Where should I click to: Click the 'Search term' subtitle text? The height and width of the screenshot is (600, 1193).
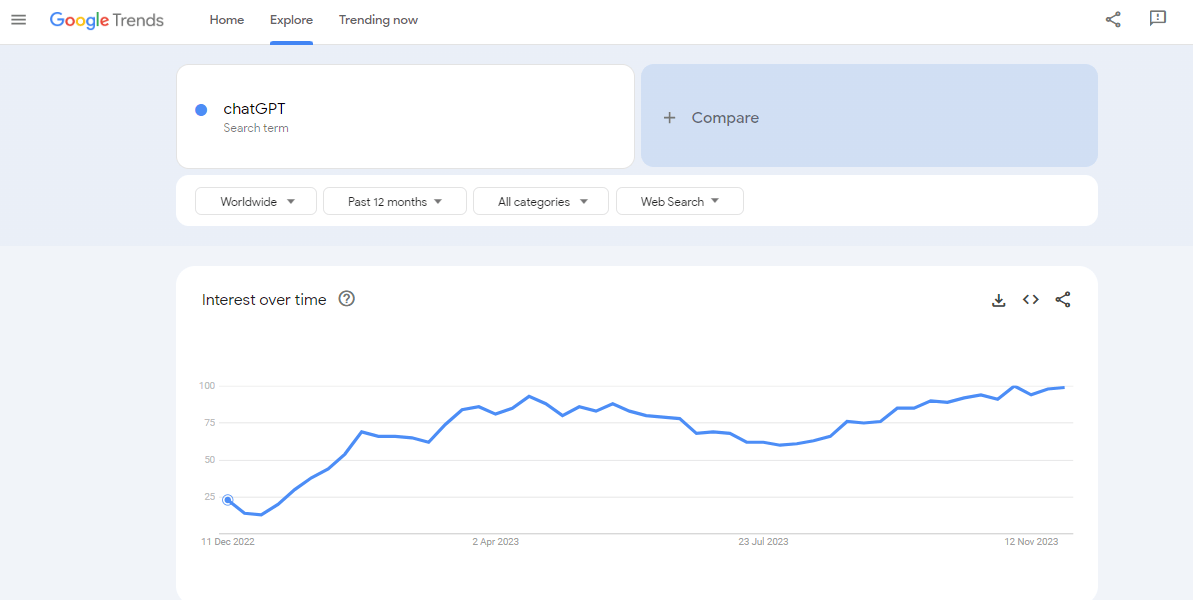(x=256, y=129)
